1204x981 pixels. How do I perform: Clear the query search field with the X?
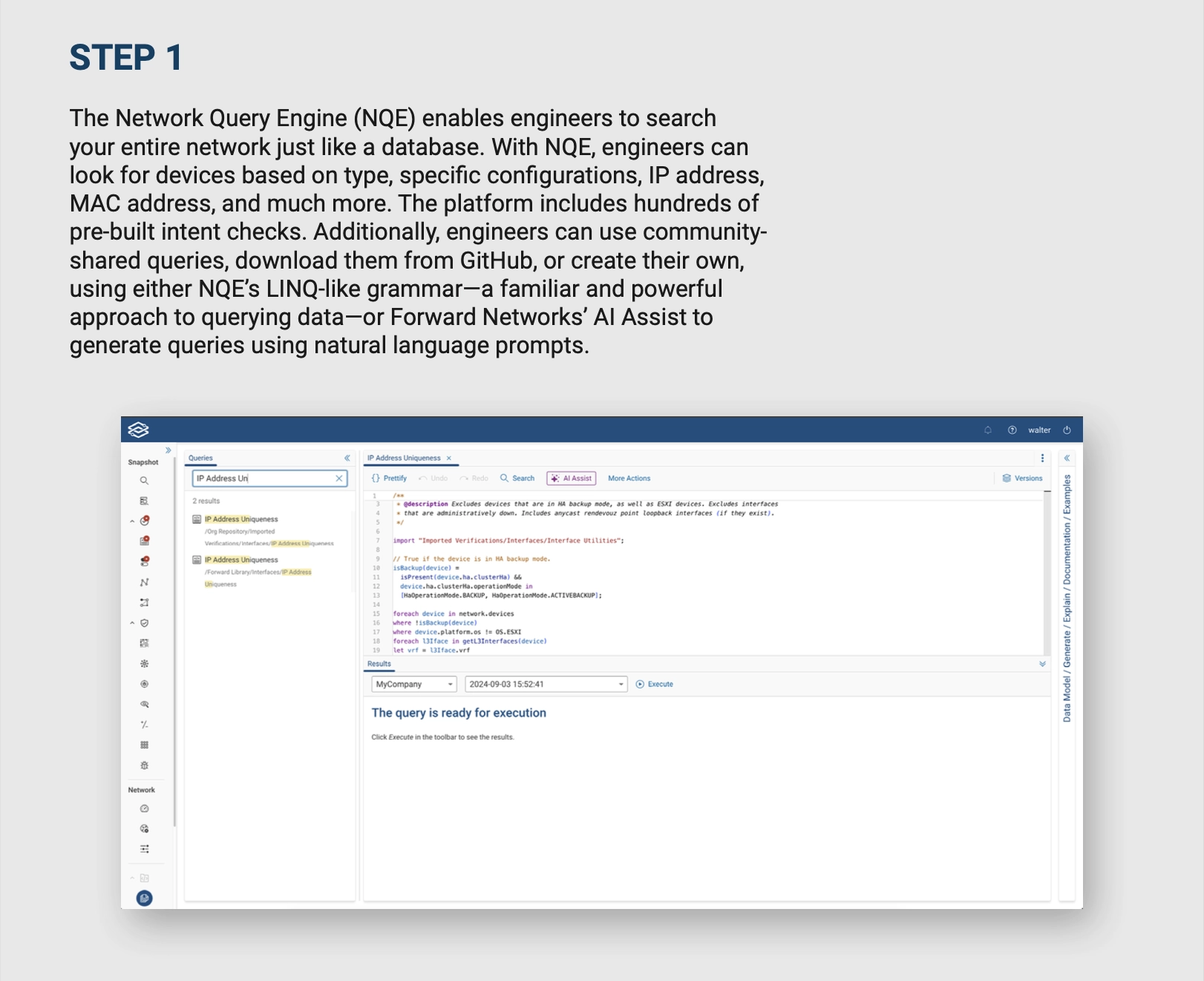pos(339,479)
